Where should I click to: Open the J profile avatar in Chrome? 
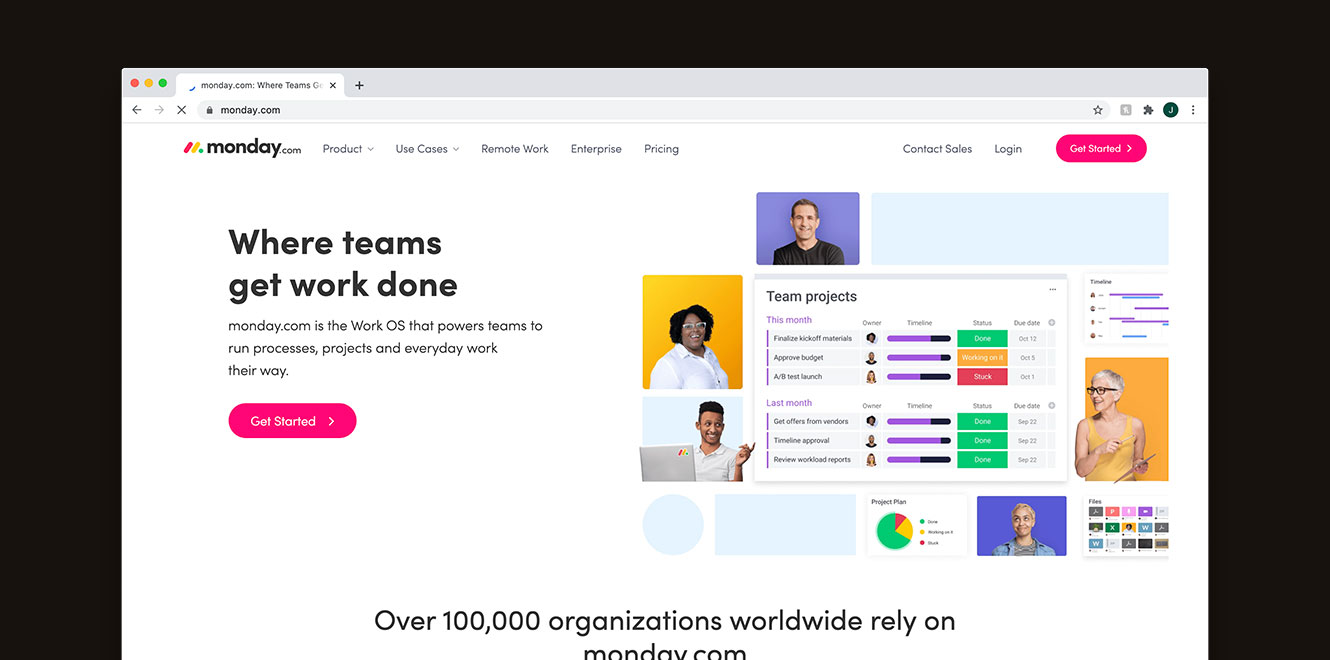point(1170,110)
